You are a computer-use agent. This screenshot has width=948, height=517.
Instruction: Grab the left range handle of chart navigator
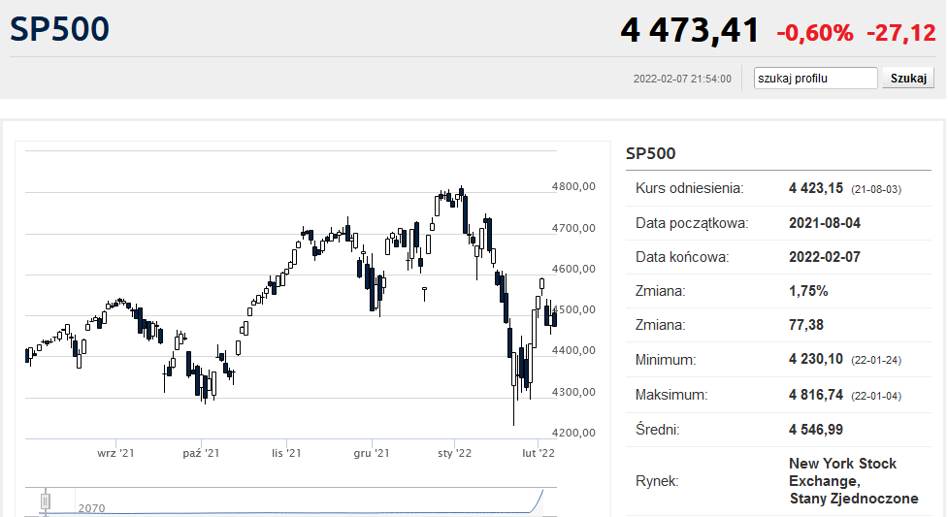click(45, 500)
